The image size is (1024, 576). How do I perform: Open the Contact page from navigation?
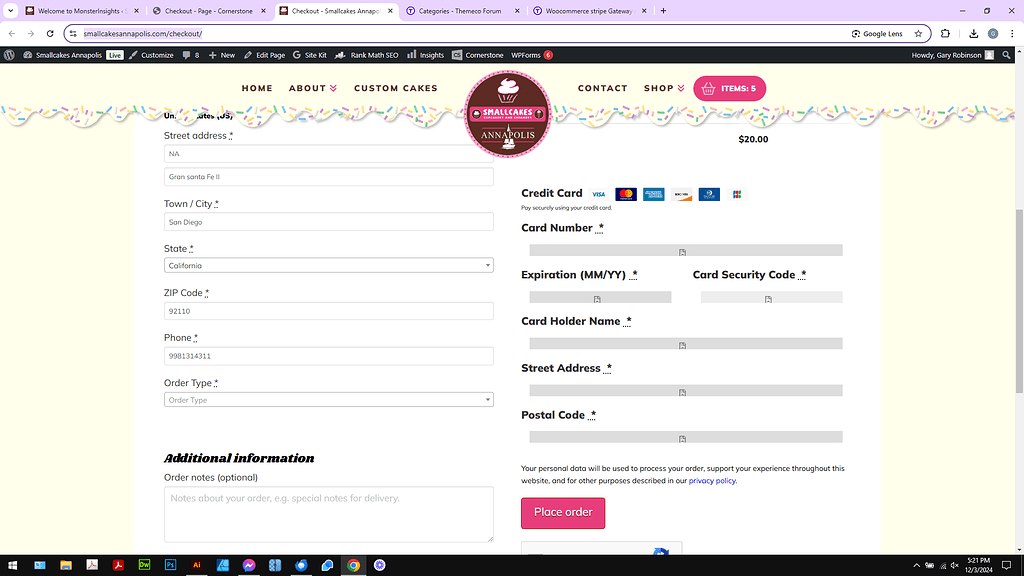pos(602,88)
